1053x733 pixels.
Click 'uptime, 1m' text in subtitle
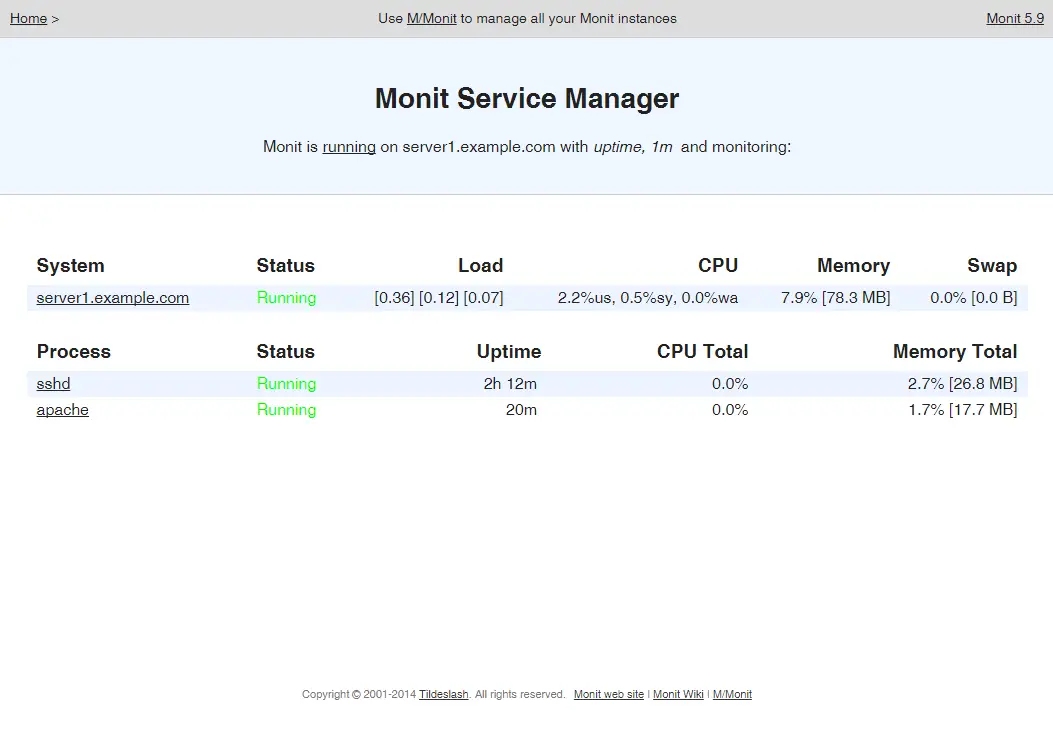coord(633,147)
